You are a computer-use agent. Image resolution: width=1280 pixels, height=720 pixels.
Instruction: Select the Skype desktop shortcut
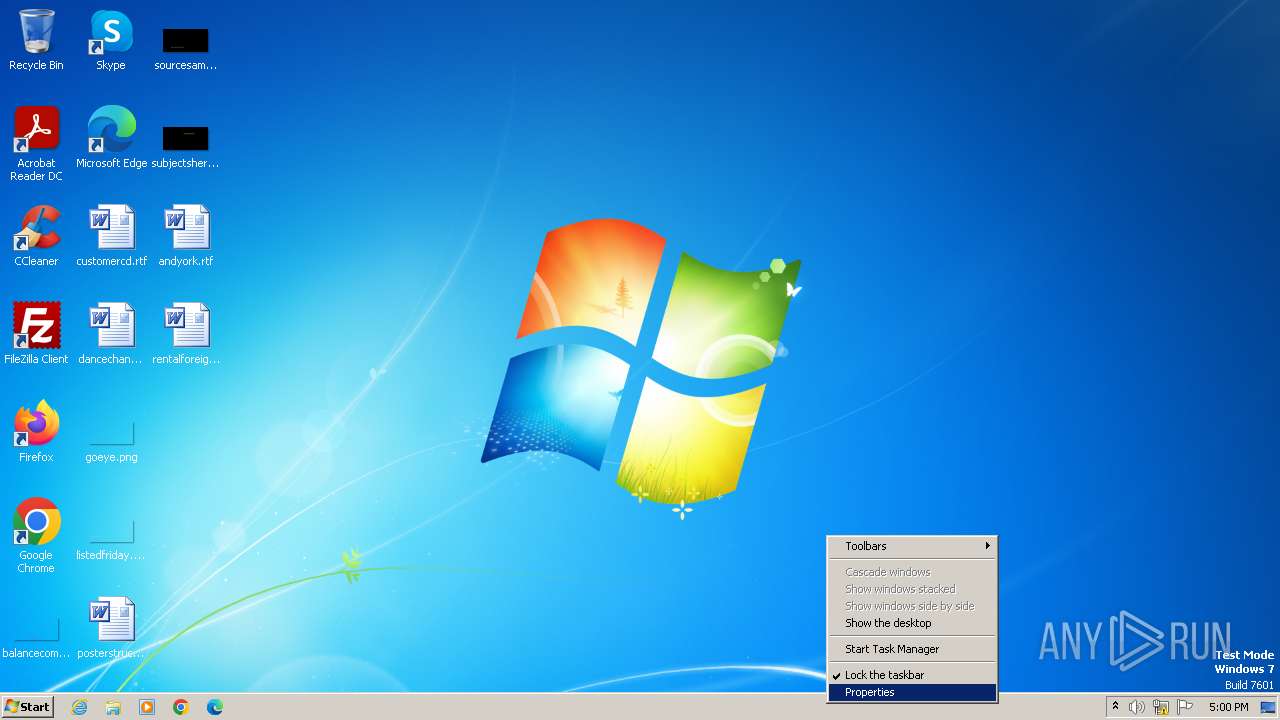[x=111, y=40]
